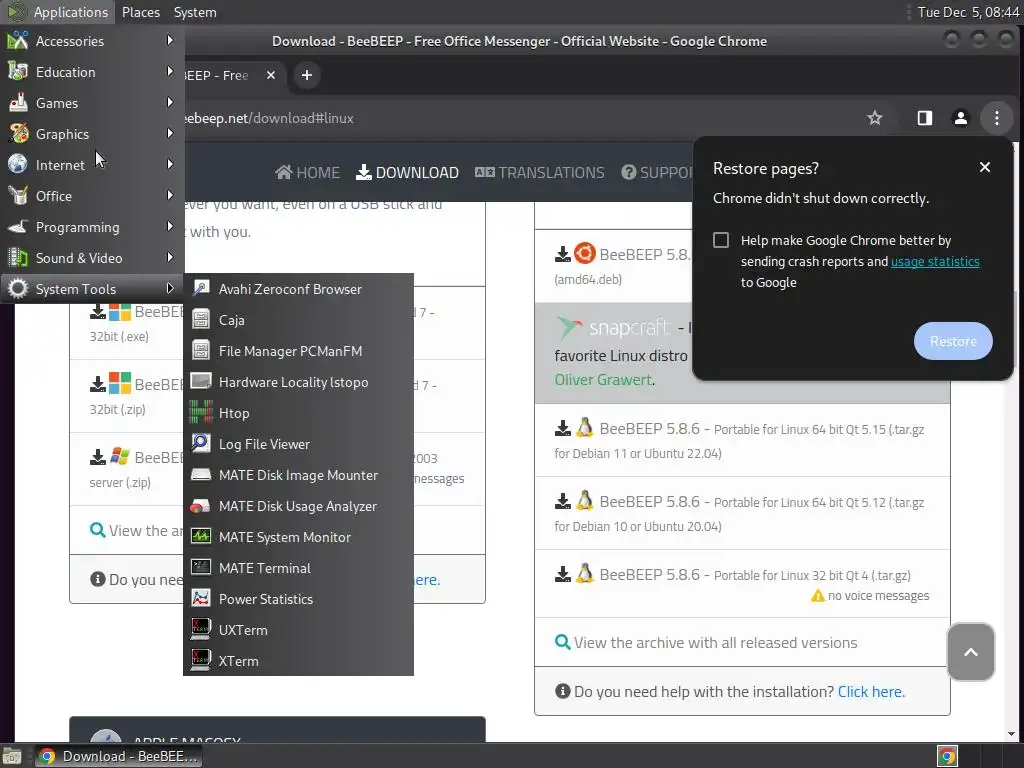Enable sending crash reports checkbox
The height and width of the screenshot is (768, 1024).
coord(721,240)
